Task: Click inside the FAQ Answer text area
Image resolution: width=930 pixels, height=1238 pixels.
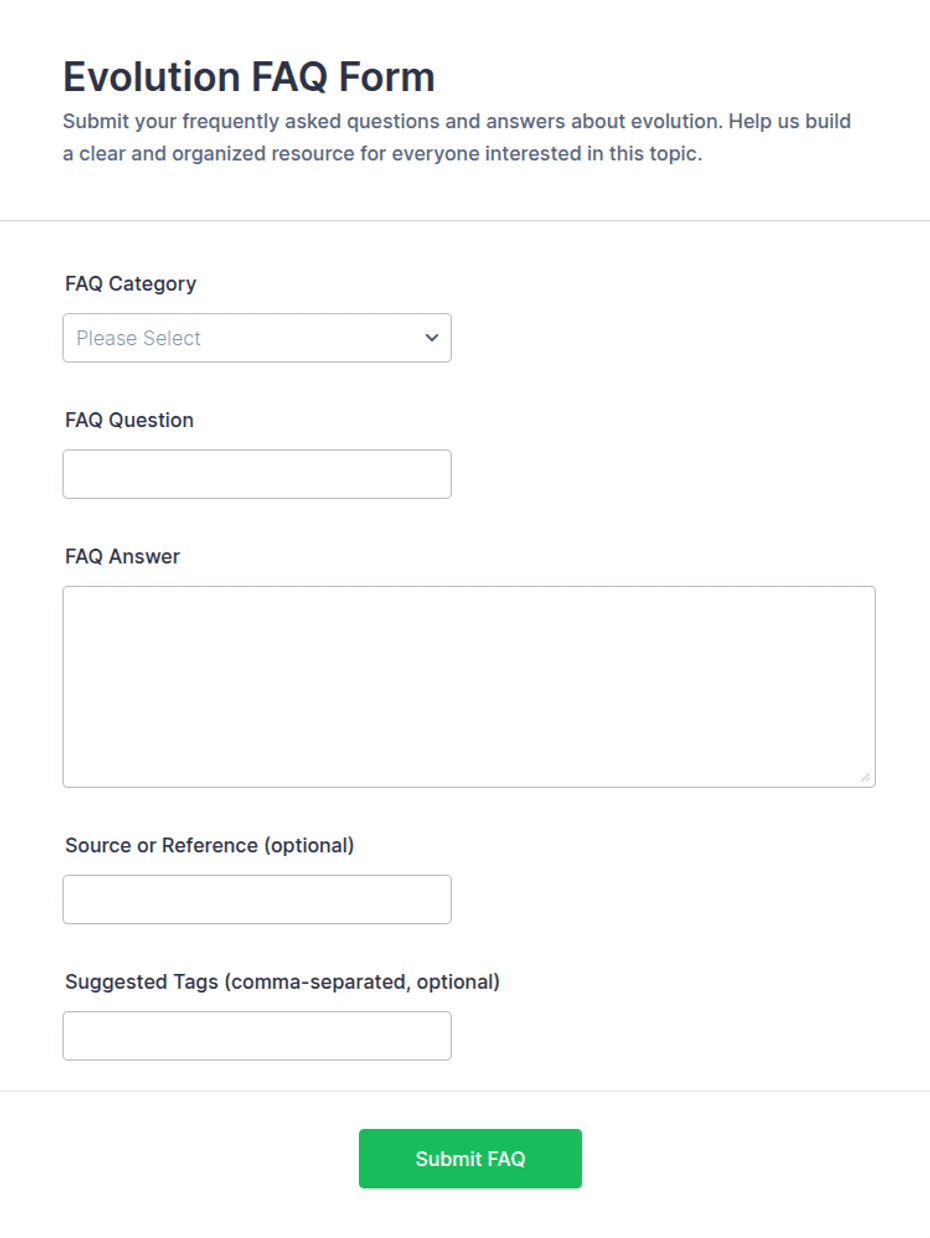Action: [469, 687]
